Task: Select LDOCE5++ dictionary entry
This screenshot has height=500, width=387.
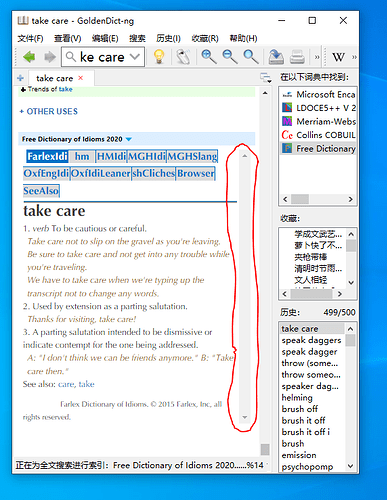Action: coord(318,108)
